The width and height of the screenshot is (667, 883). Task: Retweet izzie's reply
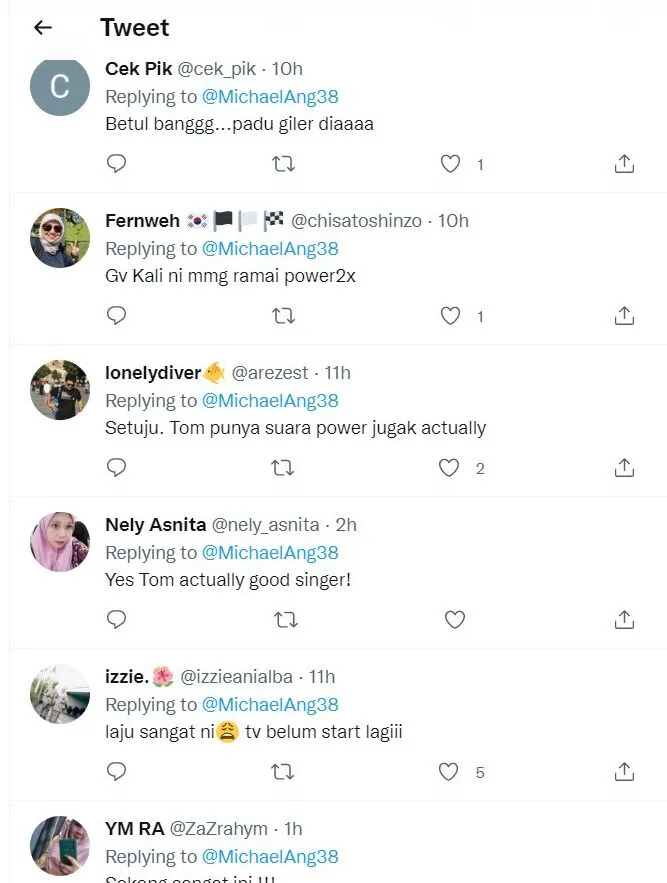tap(284, 772)
